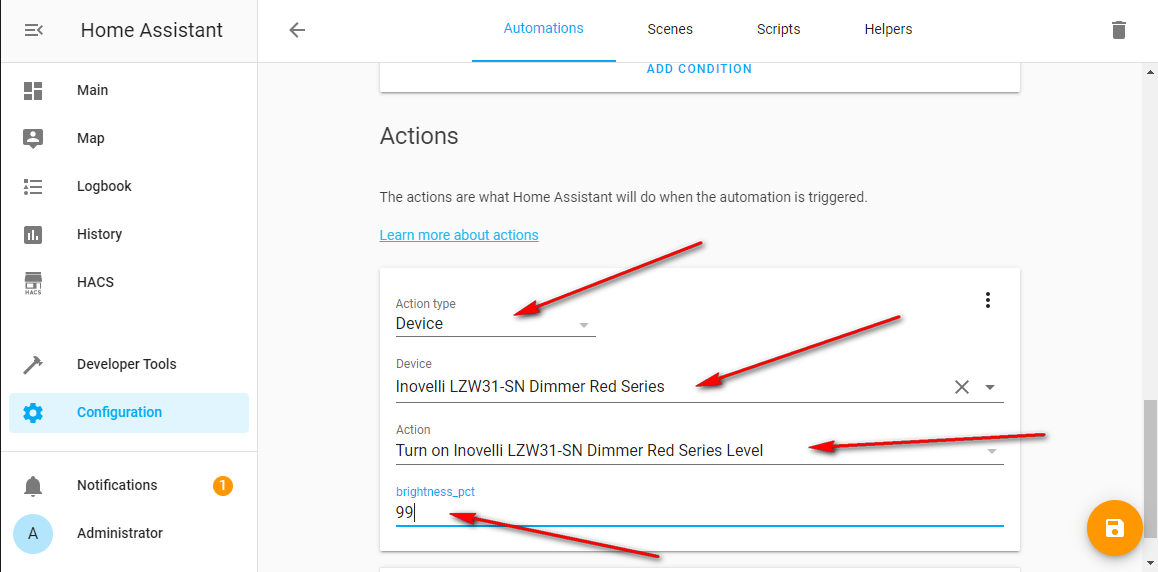Click the Administrator user name
This screenshot has height=572, width=1158.
(120, 534)
